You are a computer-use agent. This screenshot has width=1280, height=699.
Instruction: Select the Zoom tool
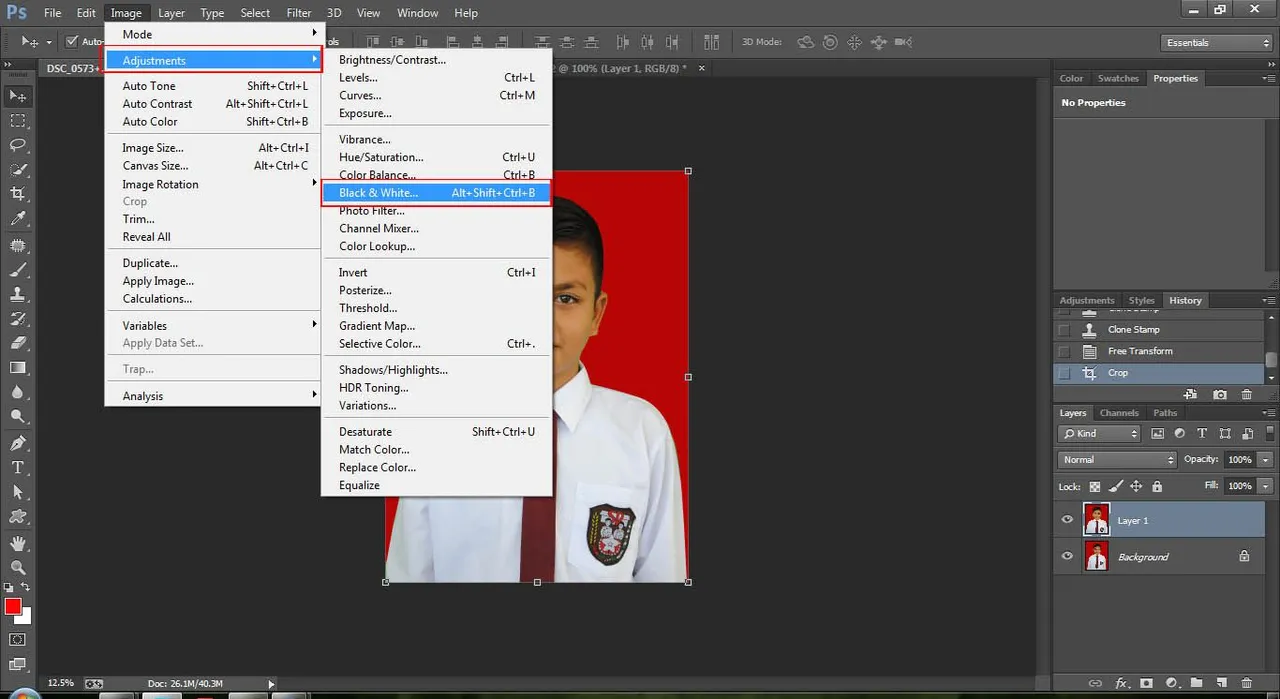click(18, 567)
